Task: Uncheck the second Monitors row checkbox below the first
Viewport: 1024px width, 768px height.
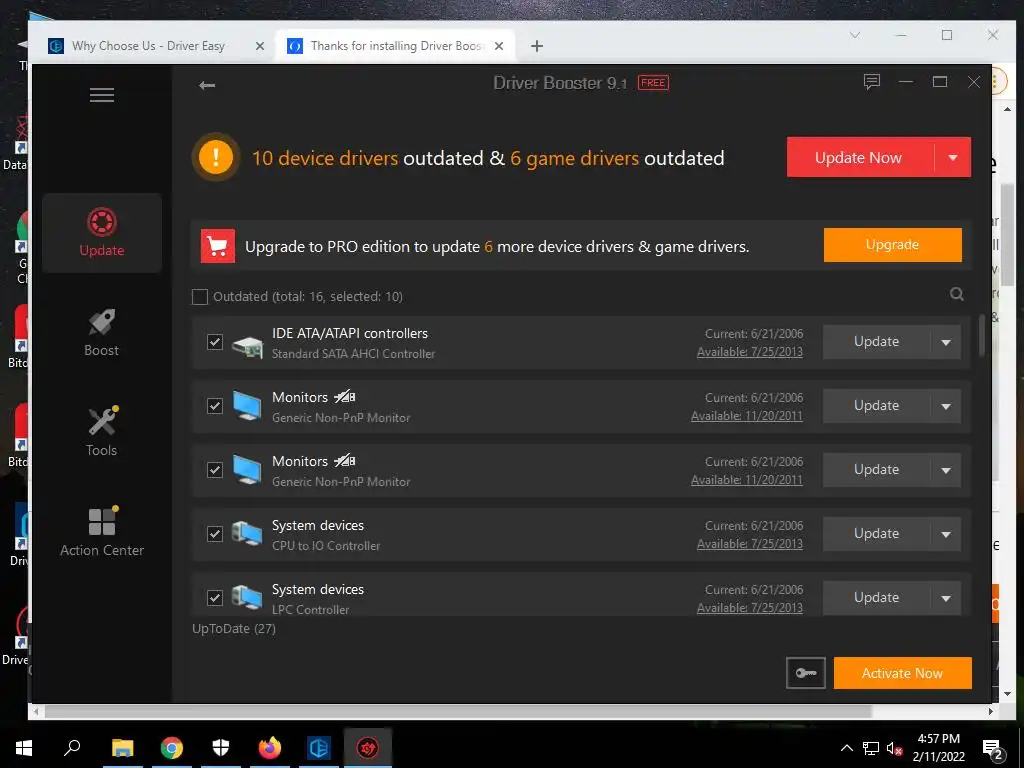Action: pyautogui.click(x=215, y=470)
